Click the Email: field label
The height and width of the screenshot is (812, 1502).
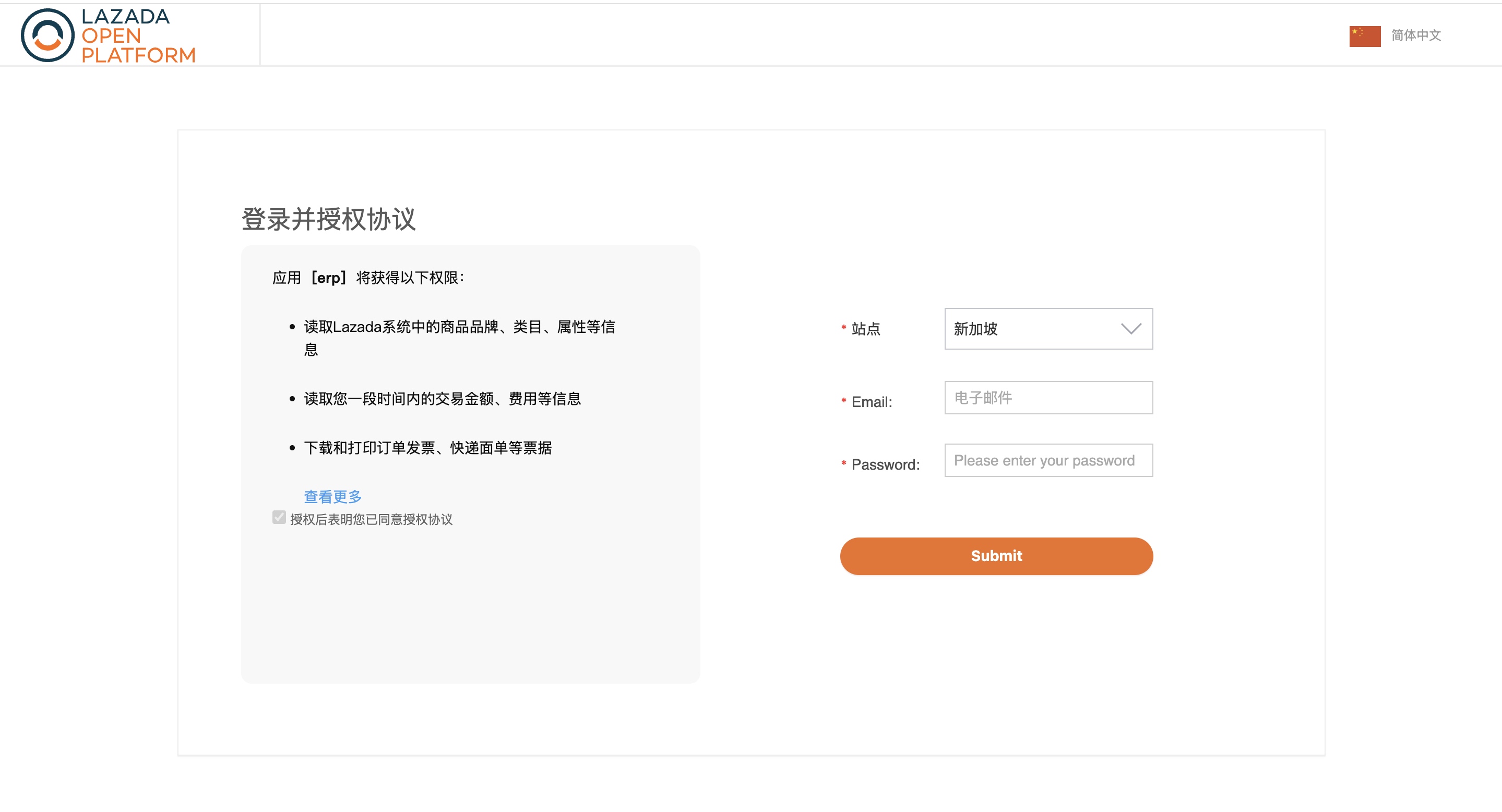click(872, 402)
